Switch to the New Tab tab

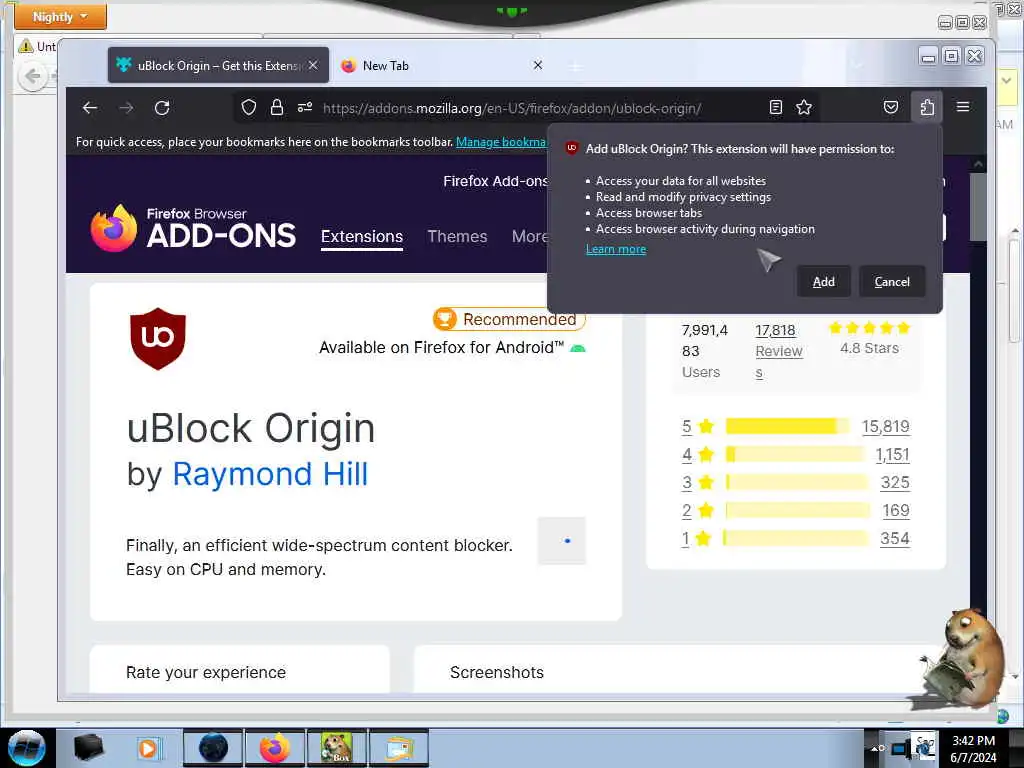444,65
